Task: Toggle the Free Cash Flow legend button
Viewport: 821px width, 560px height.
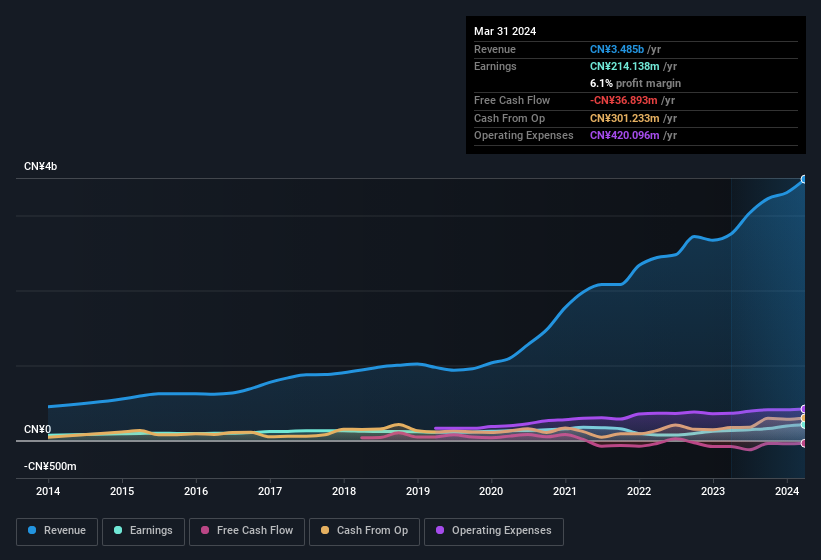Action: click(x=247, y=531)
